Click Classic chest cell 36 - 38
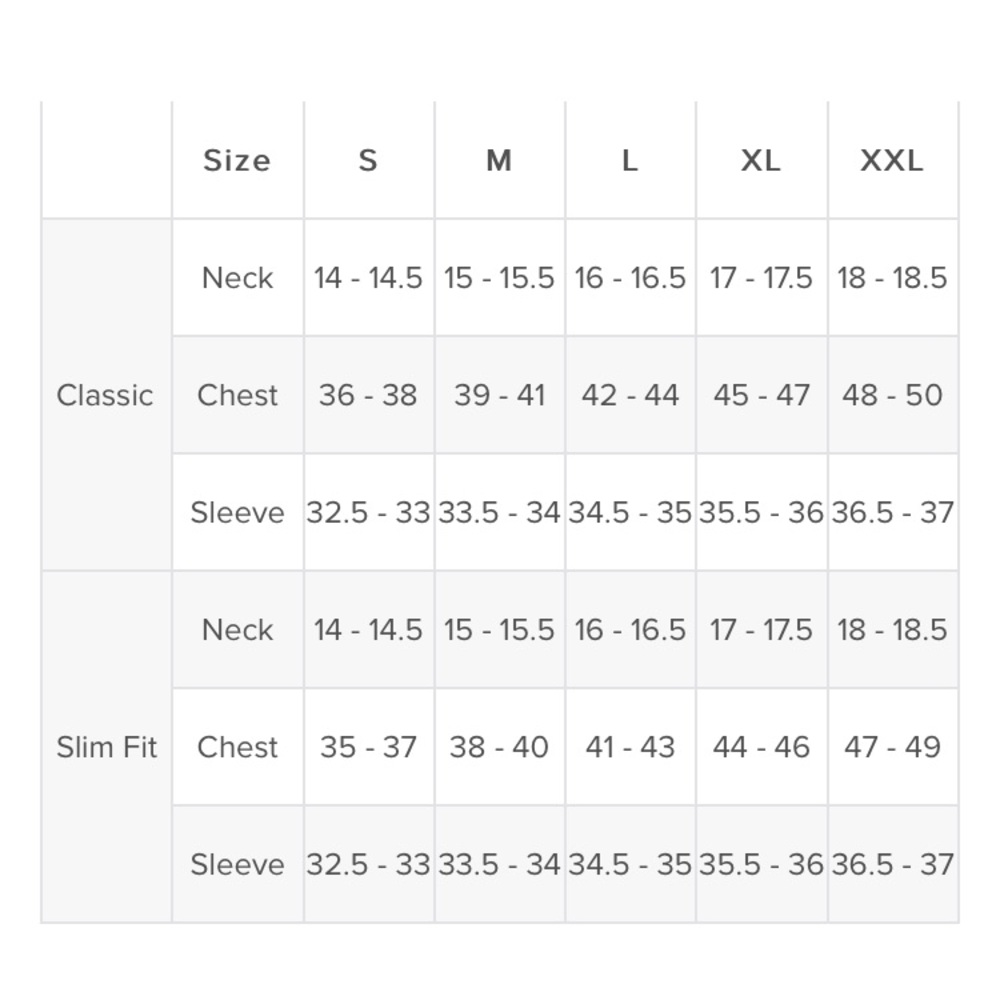This screenshot has height=1000, width=1000. pos(368,395)
